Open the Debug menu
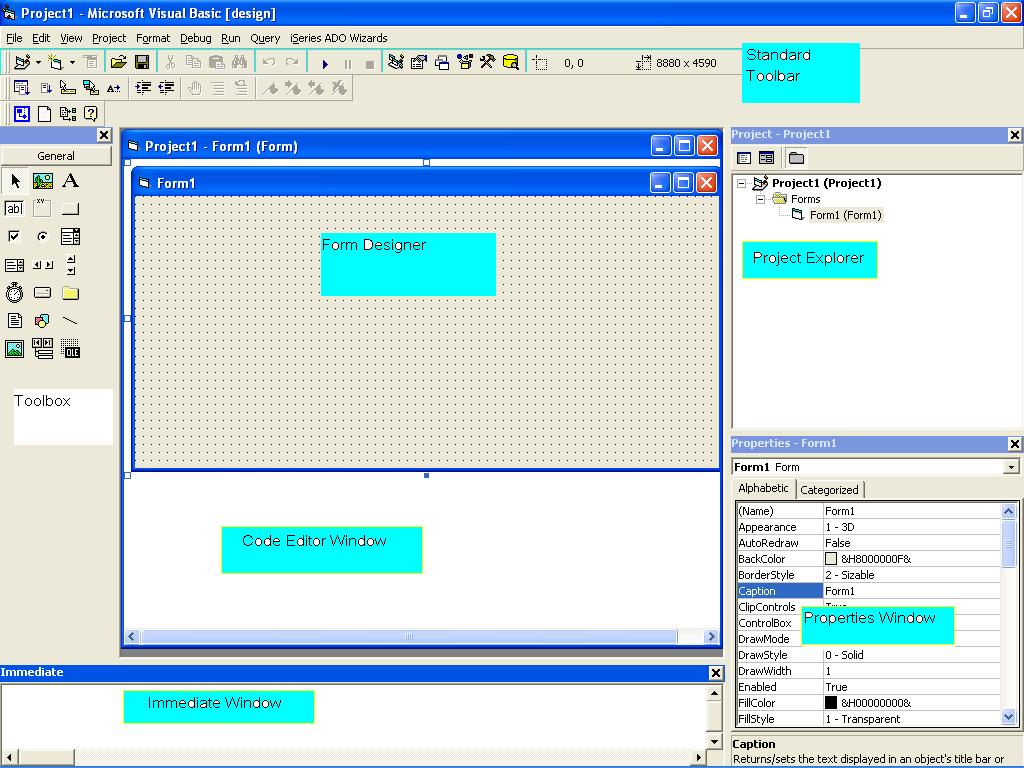 [196, 38]
